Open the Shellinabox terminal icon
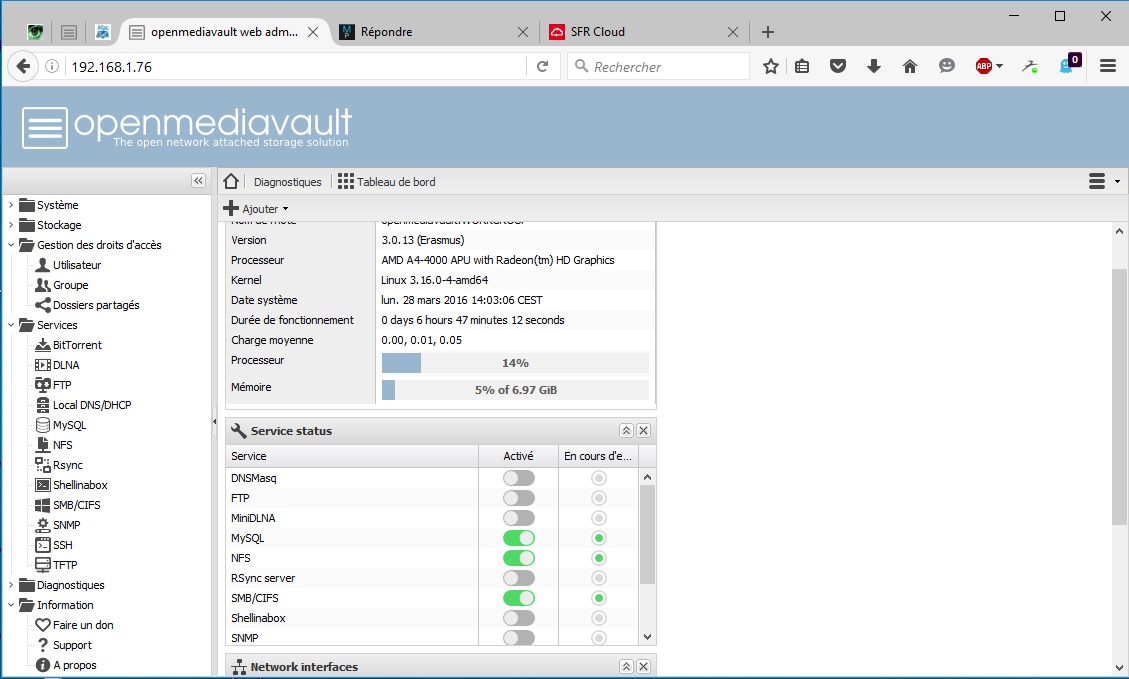The image size is (1129, 679). (x=42, y=485)
